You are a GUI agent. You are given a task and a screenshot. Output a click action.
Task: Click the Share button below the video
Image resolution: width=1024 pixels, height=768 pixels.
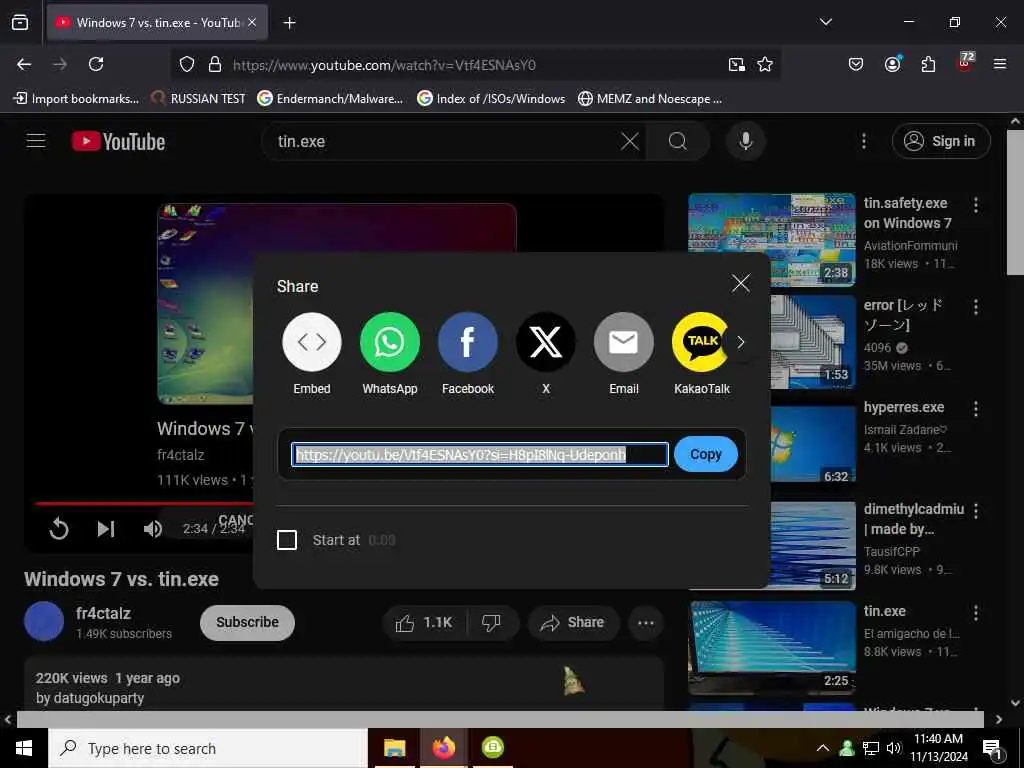point(572,623)
